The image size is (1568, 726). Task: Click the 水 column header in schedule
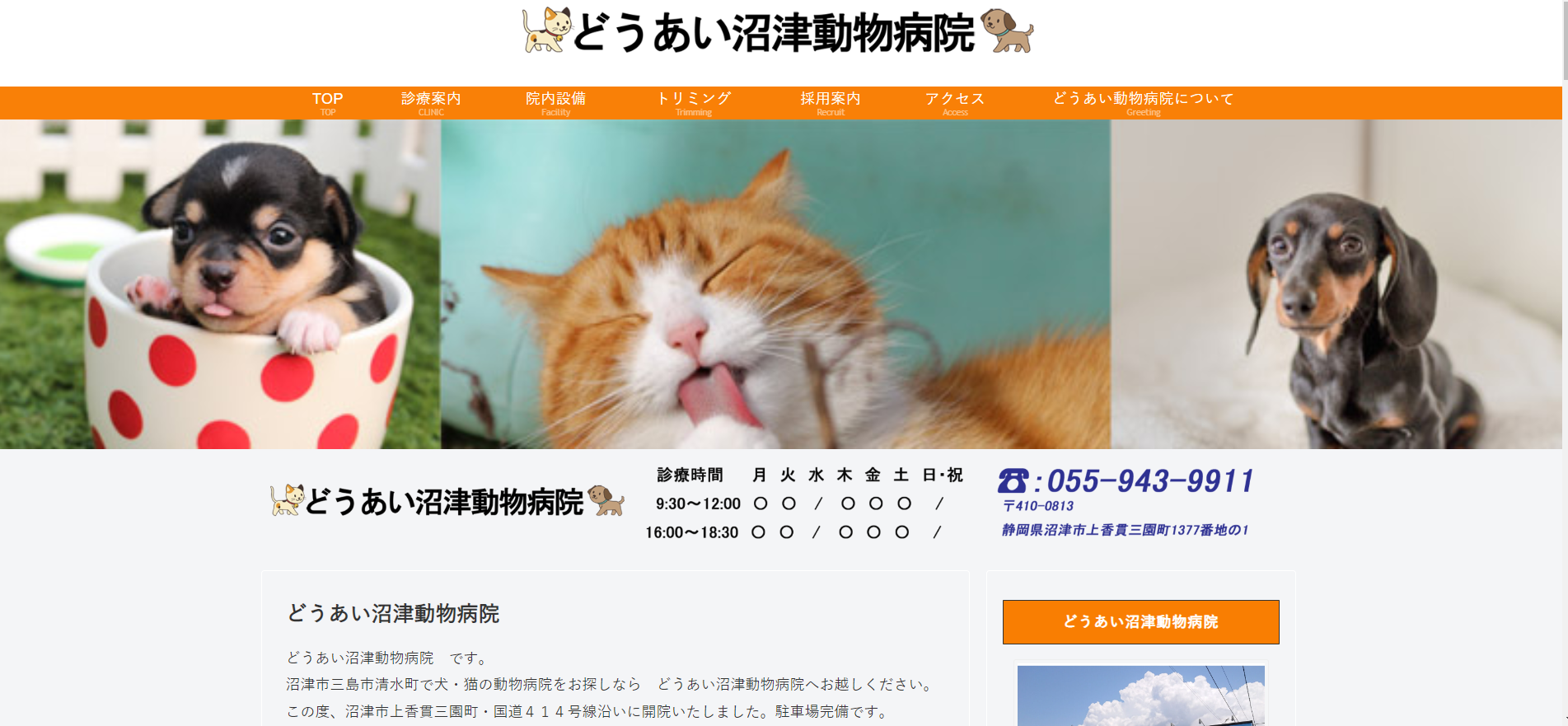[x=816, y=475]
